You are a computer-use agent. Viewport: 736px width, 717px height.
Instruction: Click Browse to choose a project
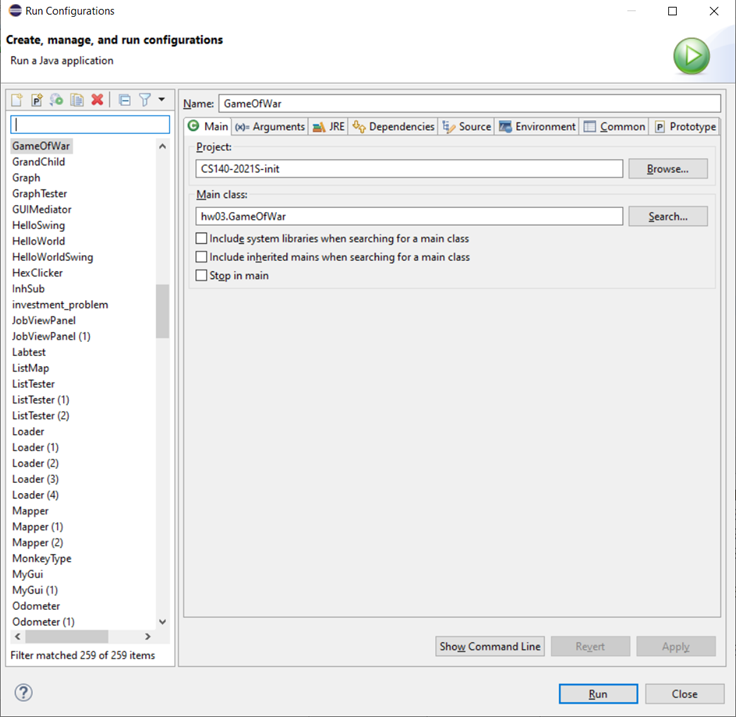(667, 169)
